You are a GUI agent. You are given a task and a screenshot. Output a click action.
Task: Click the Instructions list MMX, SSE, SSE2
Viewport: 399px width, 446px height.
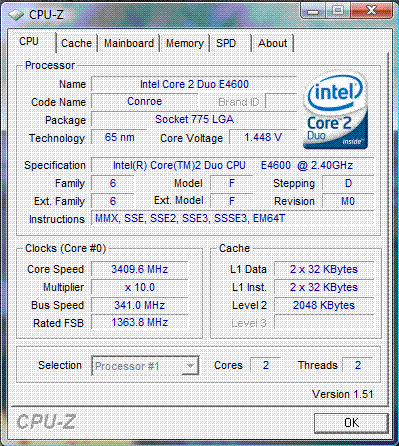click(x=233, y=219)
